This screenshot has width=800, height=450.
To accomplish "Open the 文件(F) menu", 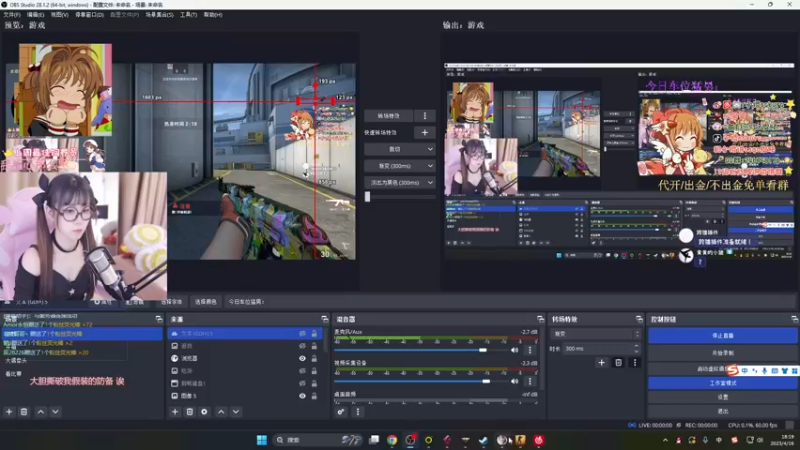I will click(x=12, y=15).
